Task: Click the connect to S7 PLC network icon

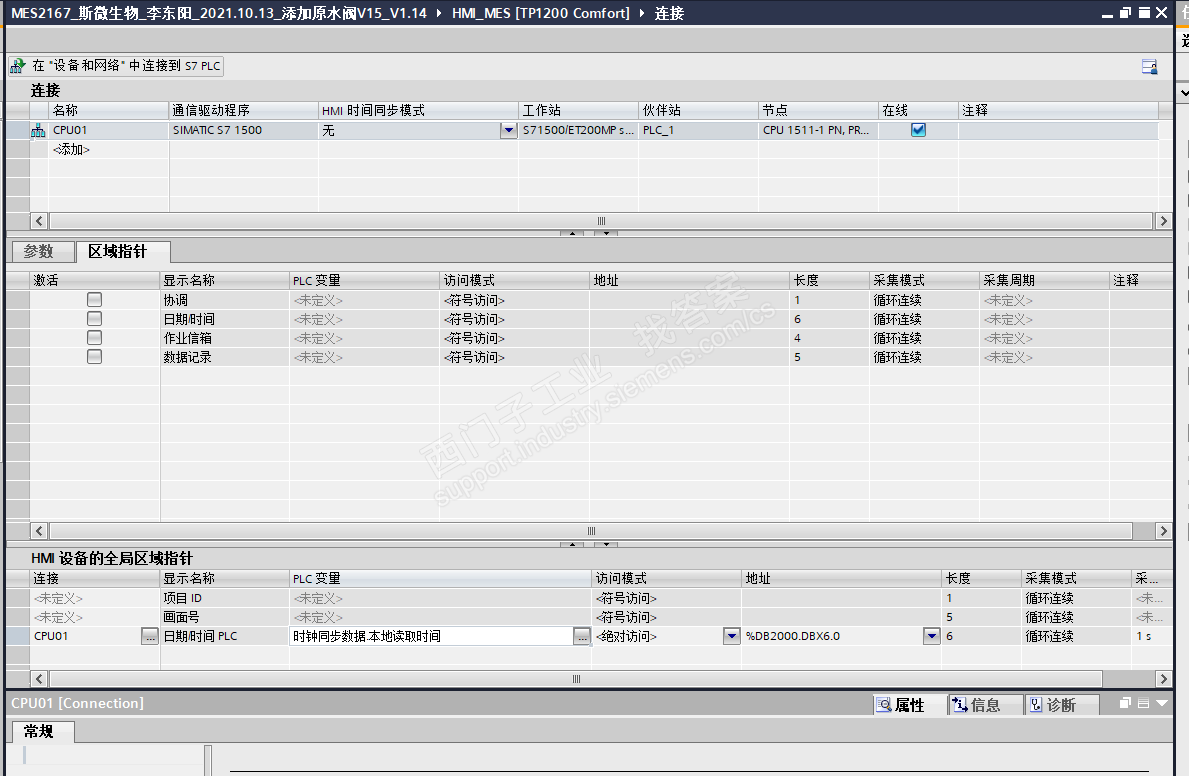Action: pyautogui.click(x=17, y=66)
